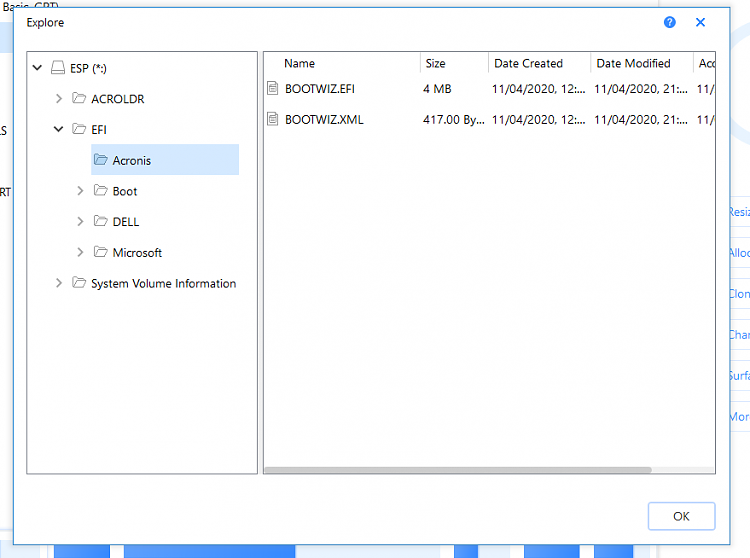
Task: Click the horizontal scrollbar in file list
Action: tap(458, 470)
